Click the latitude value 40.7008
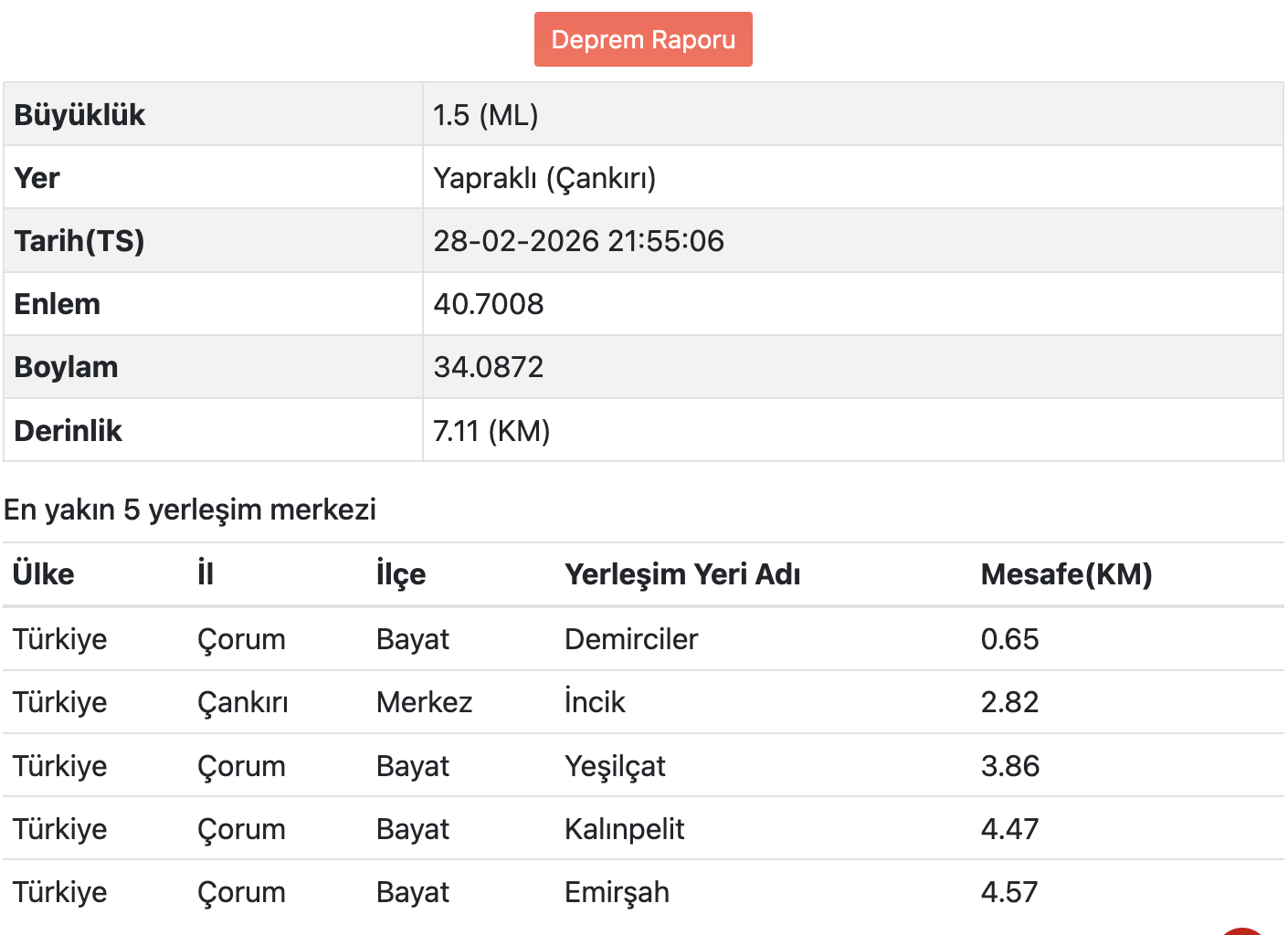The width and height of the screenshot is (1288, 935). pyautogui.click(x=488, y=304)
